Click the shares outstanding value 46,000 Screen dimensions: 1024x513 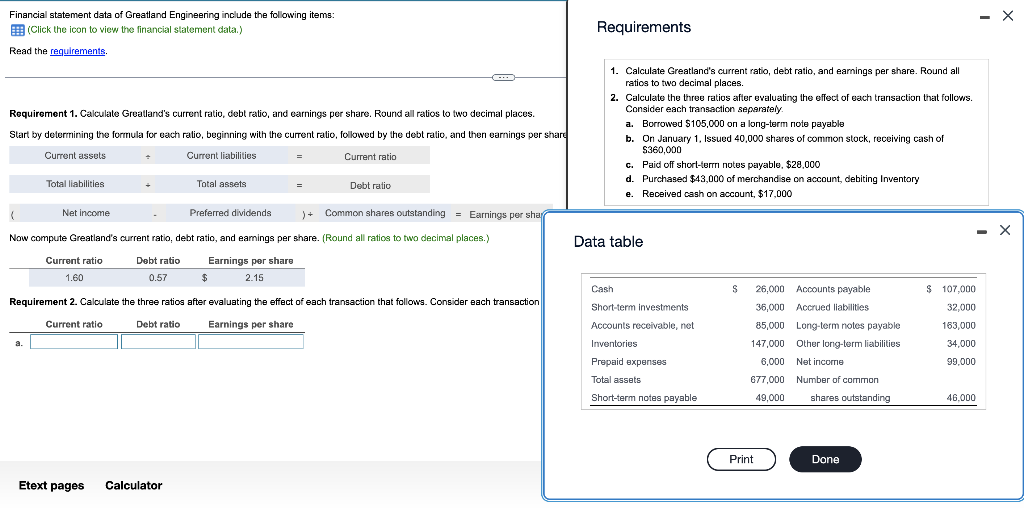coord(961,398)
